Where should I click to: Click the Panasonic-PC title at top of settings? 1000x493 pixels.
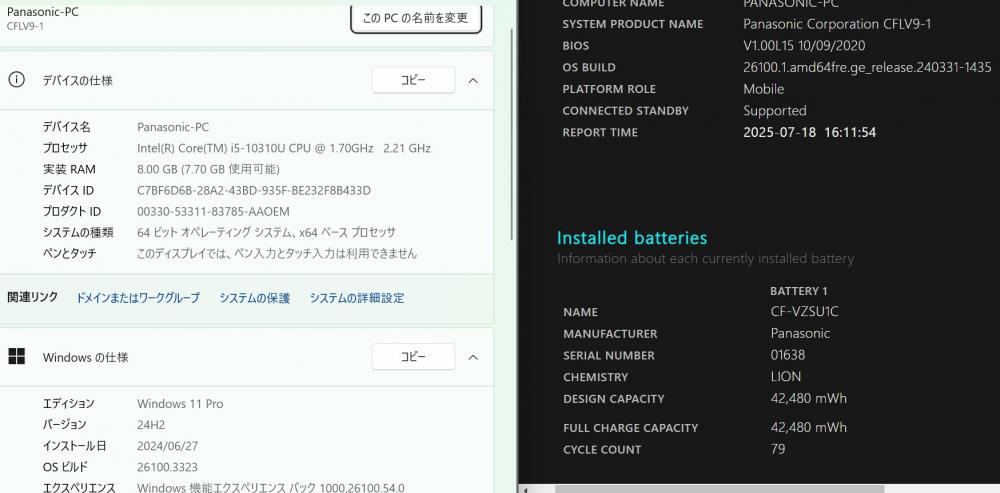click(43, 11)
